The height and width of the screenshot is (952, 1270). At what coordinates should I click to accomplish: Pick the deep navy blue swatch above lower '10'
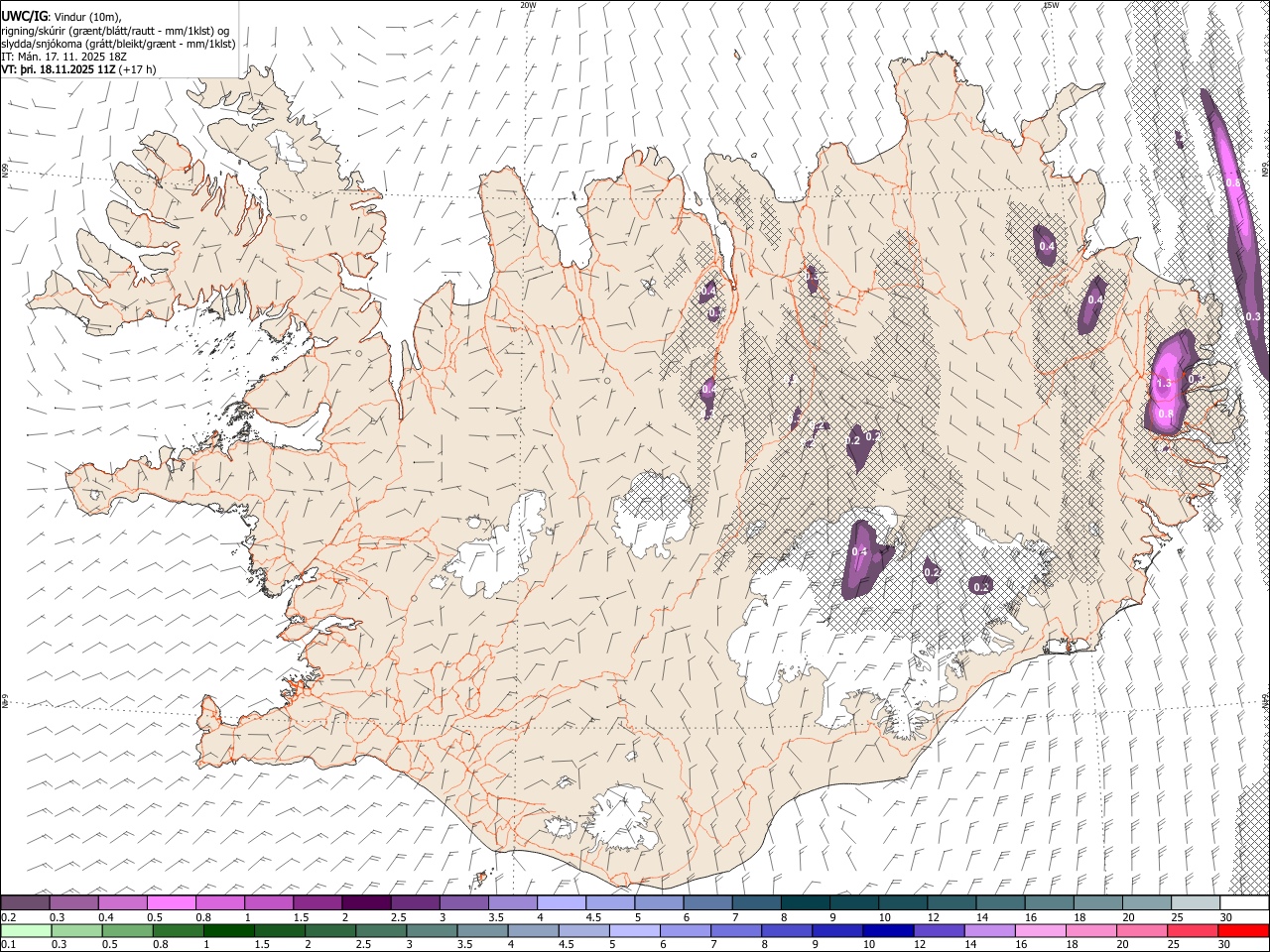point(888,930)
